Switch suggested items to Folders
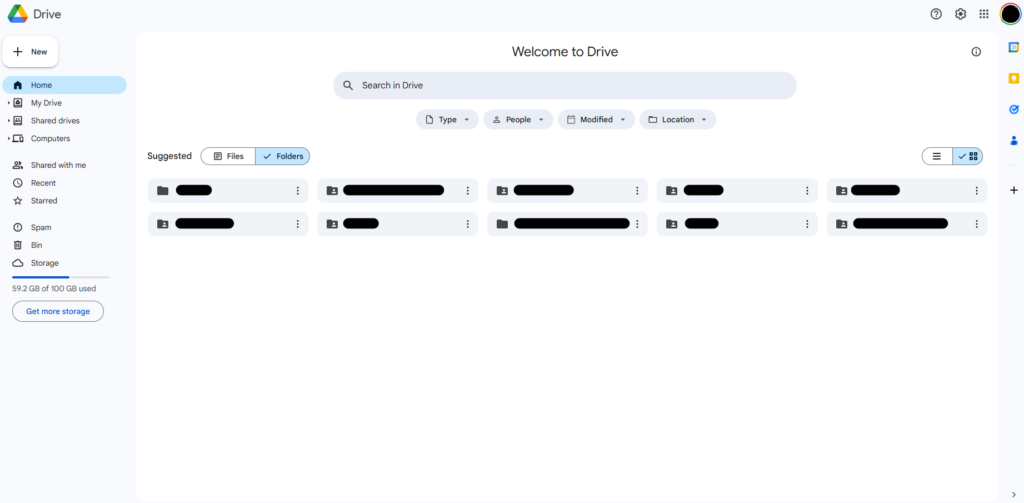The width and height of the screenshot is (1024, 503). (x=283, y=156)
